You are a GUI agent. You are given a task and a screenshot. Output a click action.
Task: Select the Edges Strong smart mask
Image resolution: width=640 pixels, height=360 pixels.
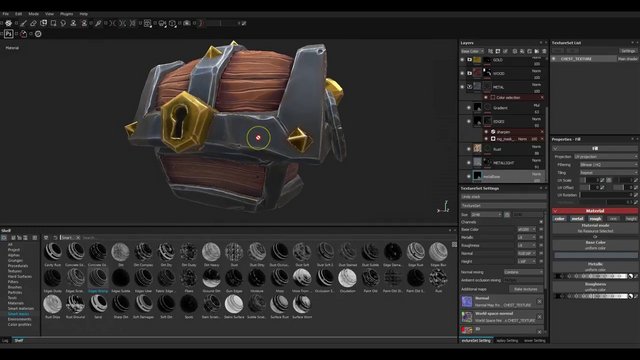click(98, 279)
